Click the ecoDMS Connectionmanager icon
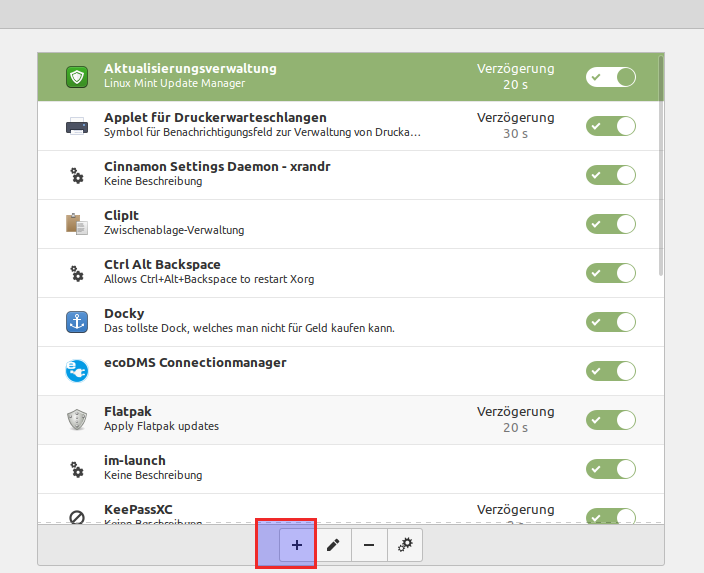Image resolution: width=704 pixels, height=573 pixels. (x=77, y=370)
